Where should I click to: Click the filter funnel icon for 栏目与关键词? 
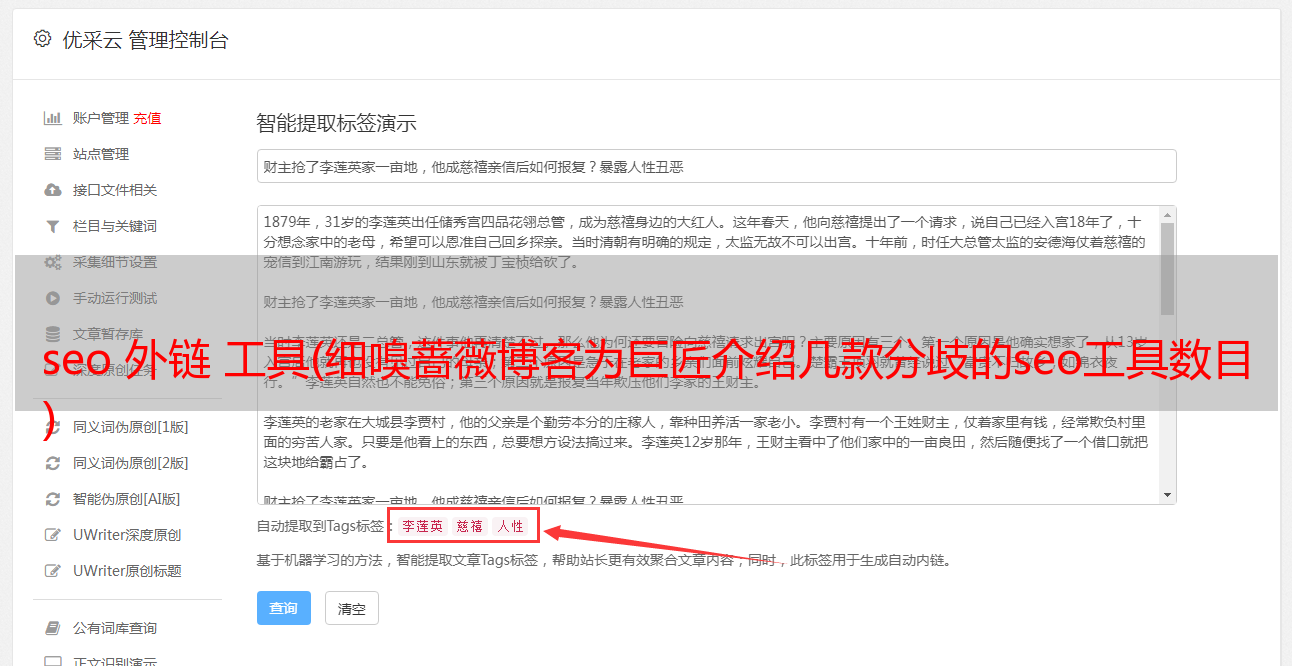[x=53, y=226]
